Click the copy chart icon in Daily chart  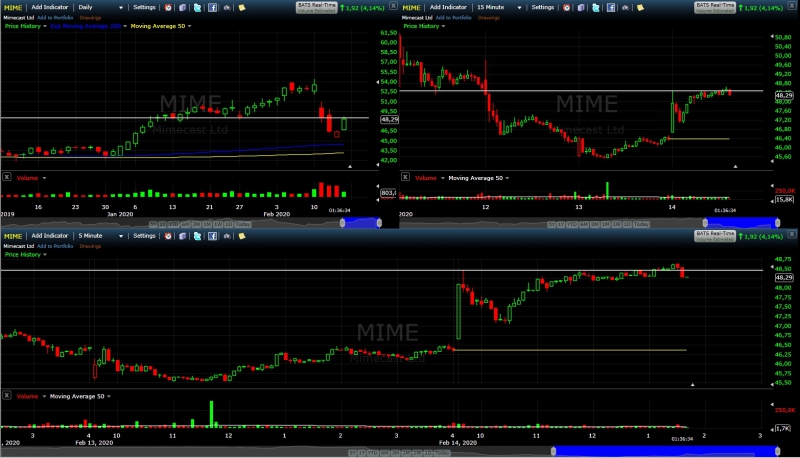183,7
